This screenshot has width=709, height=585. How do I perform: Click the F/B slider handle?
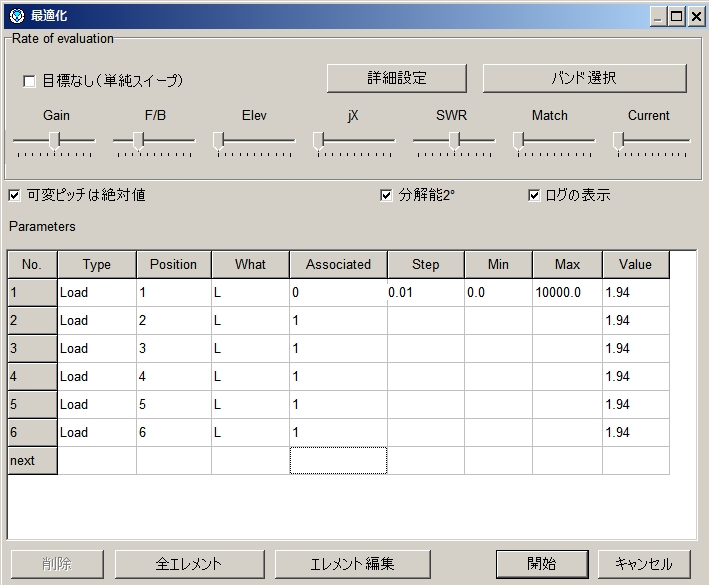138,140
